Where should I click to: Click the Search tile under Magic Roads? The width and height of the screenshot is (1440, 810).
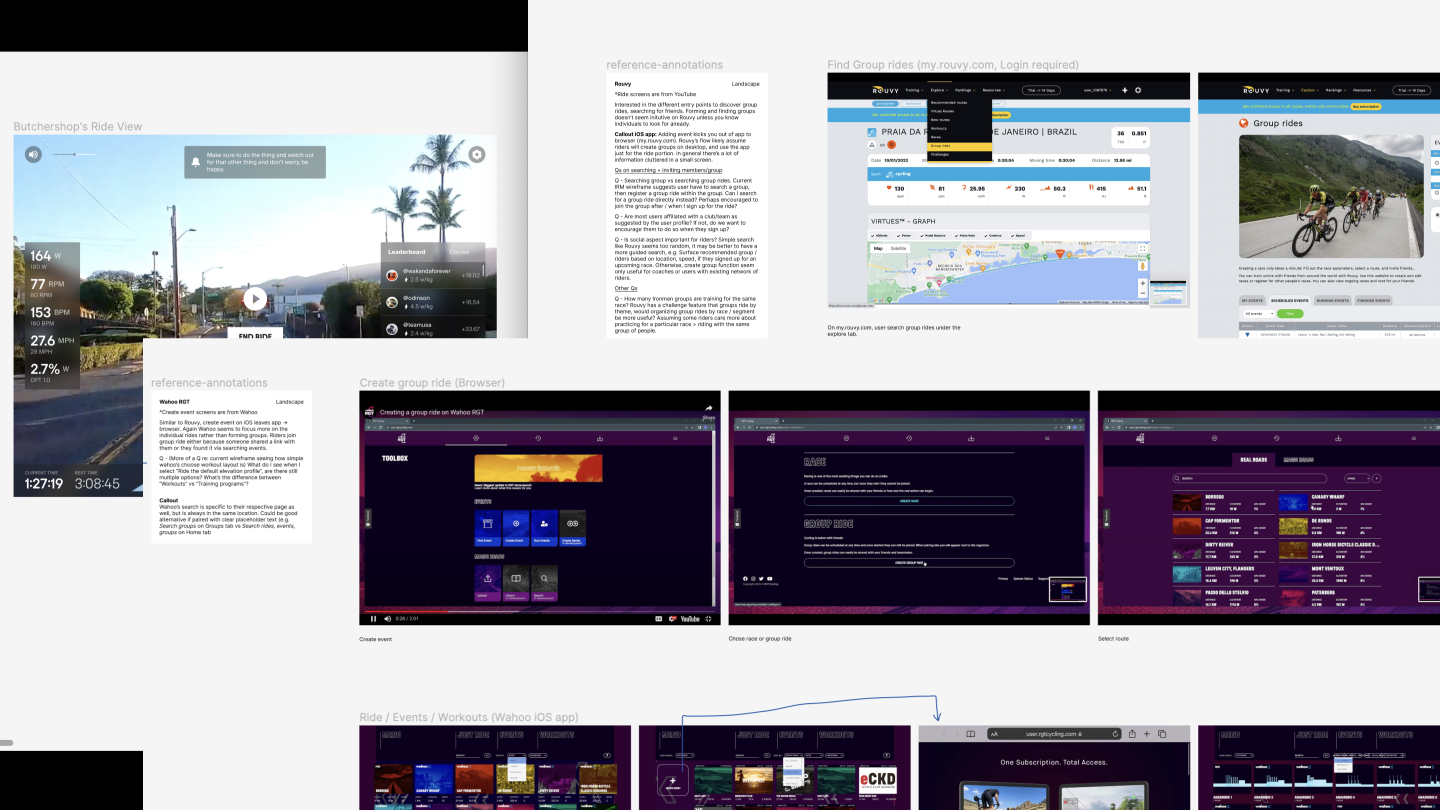pyautogui.click(x=544, y=583)
